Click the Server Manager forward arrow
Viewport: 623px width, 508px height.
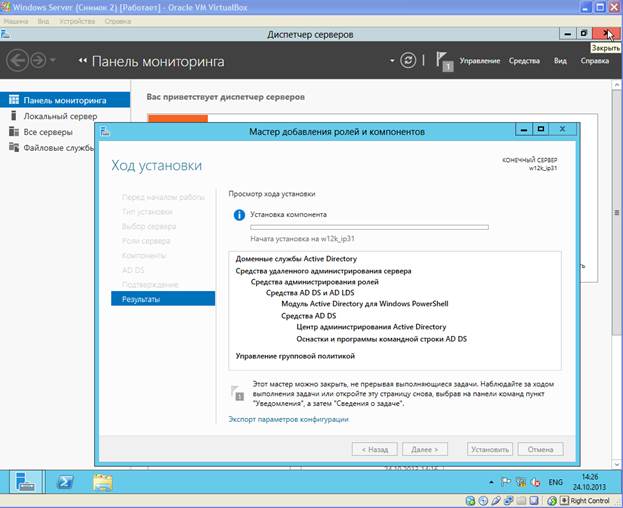39,60
